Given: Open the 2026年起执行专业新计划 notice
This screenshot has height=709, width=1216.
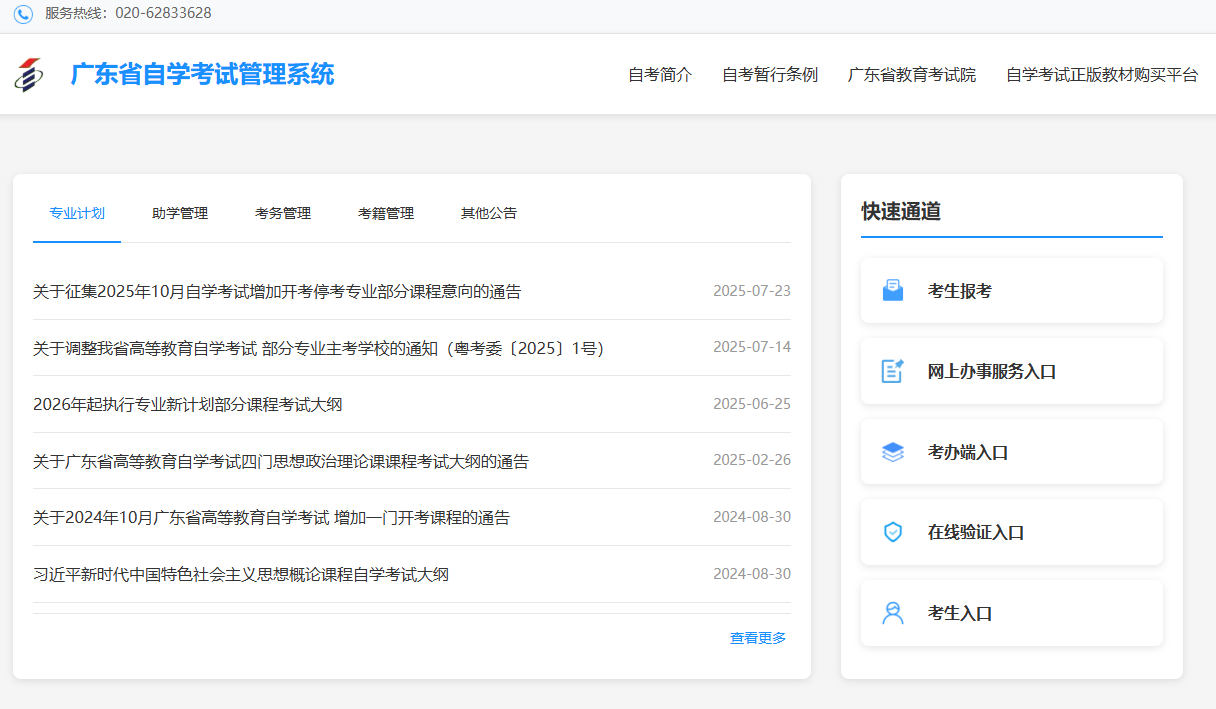Looking at the screenshot, I should click(188, 405).
